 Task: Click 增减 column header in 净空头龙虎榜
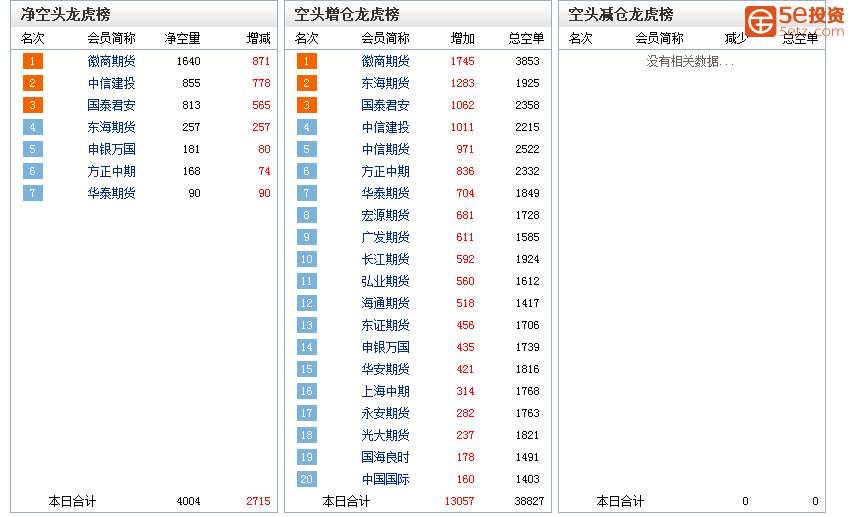pyautogui.click(x=259, y=38)
